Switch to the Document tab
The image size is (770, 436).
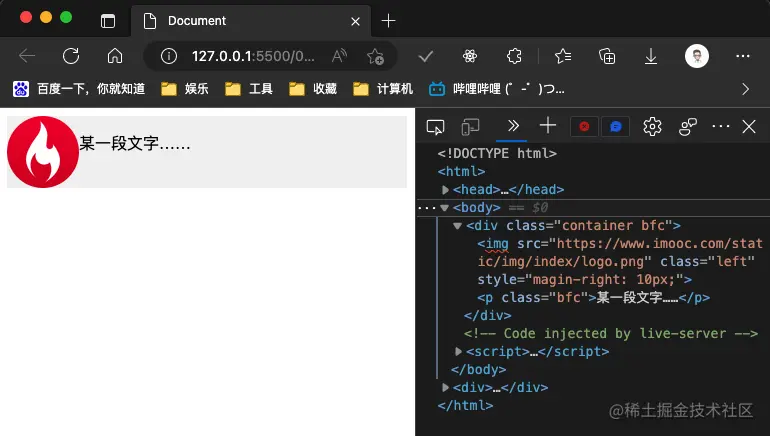pyautogui.click(x=250, y=21)
